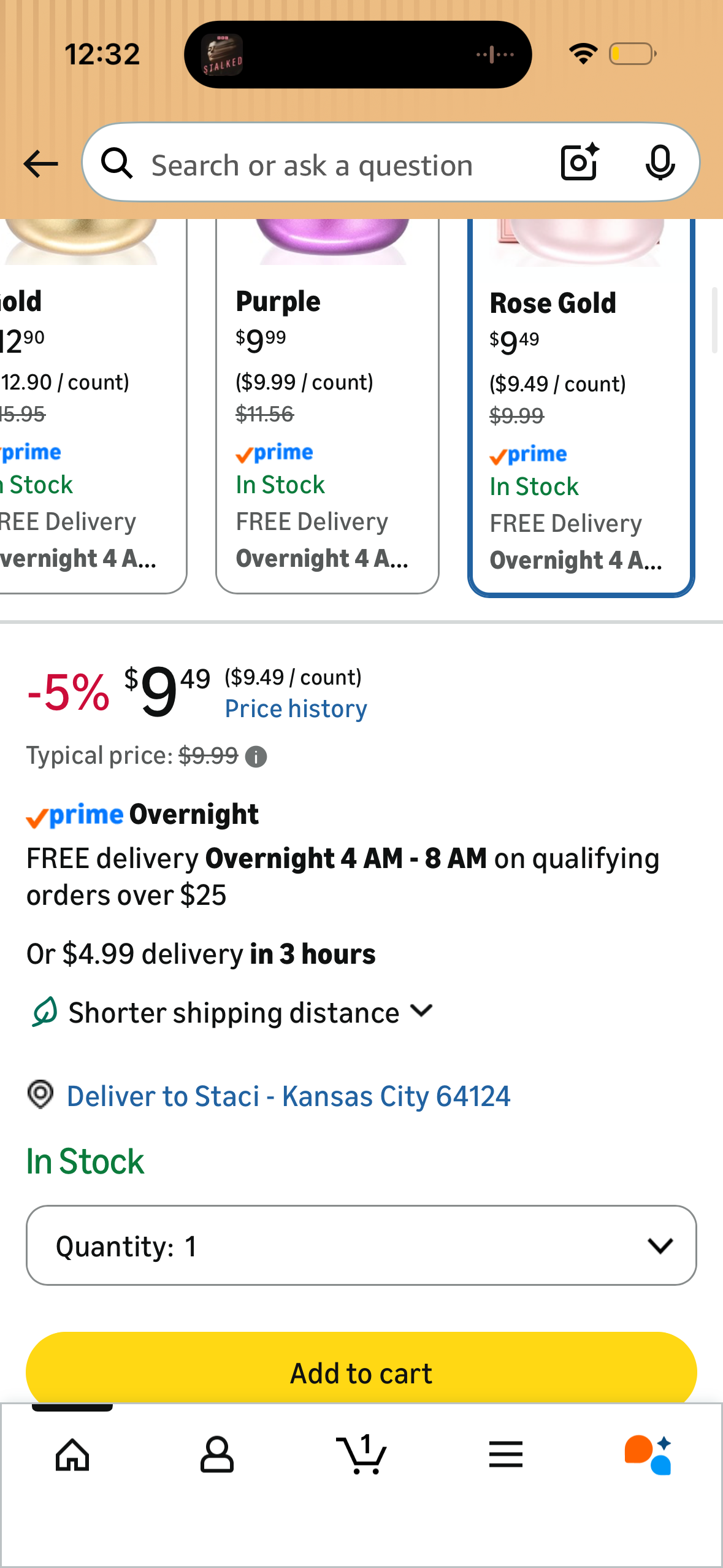This screenshot has height=1568, width=723.
Task: Tap the delivery location pin icon
Action: click(40, 1095)
